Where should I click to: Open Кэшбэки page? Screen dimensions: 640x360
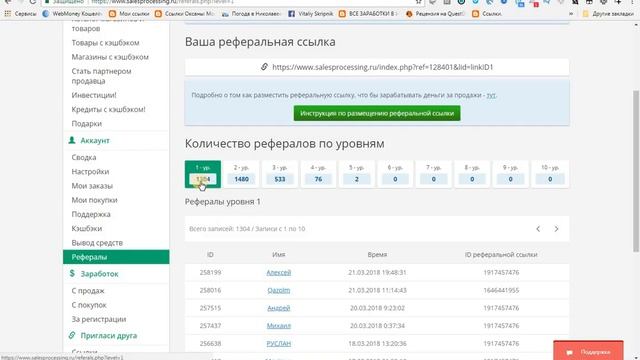[x=87, y=229]
